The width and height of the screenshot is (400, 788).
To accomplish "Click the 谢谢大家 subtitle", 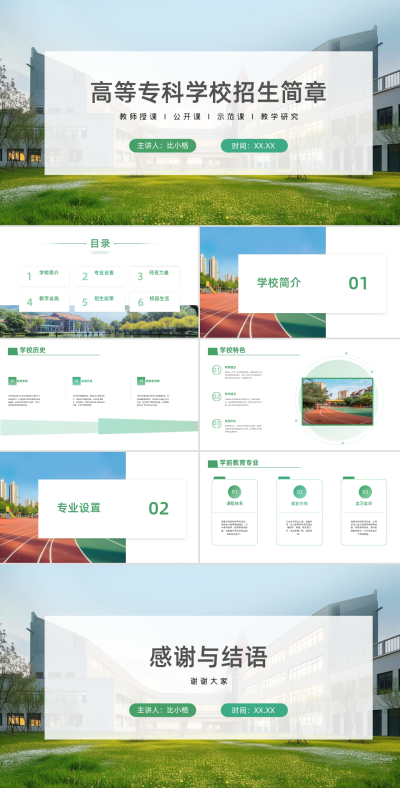I will click(209, 681).
